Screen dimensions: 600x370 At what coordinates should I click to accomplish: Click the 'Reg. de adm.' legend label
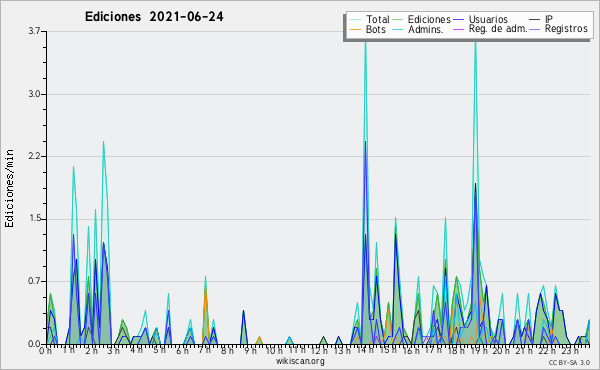pos(498,29)
